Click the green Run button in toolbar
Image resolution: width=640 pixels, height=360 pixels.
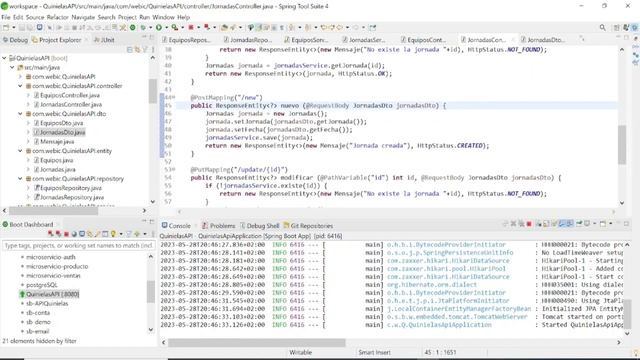(159, 27)
